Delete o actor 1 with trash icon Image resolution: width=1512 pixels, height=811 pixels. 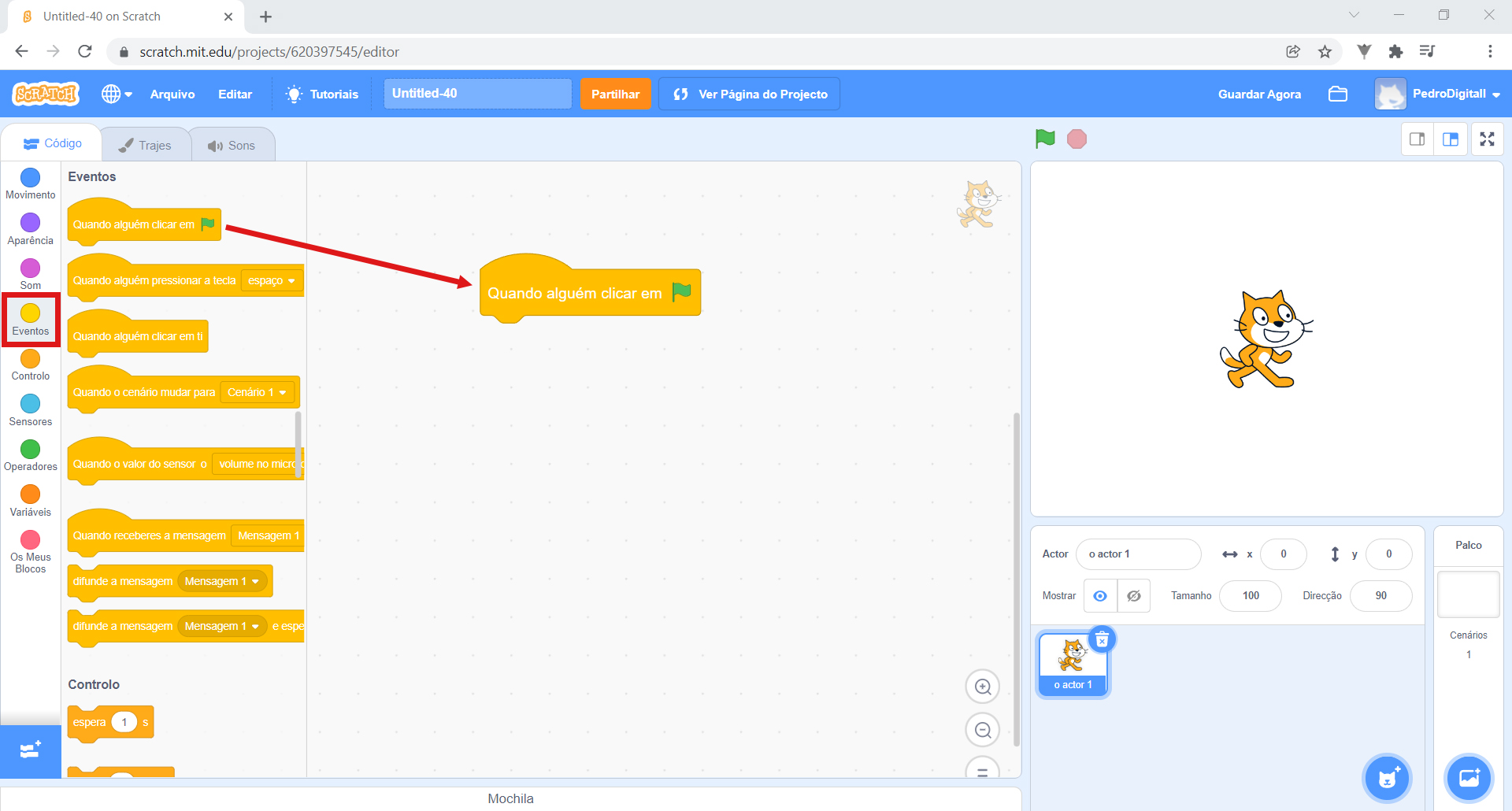[1102, 639]
